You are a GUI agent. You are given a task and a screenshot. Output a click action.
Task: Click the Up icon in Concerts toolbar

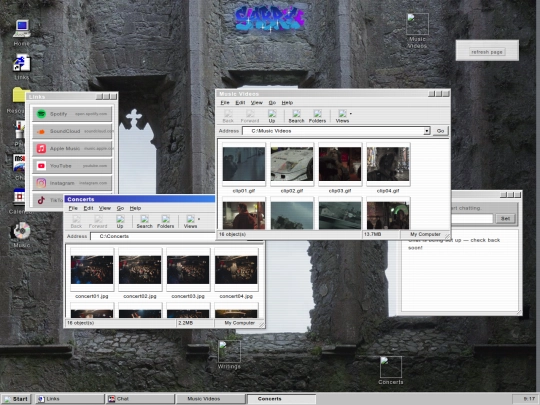coord(120,221)
